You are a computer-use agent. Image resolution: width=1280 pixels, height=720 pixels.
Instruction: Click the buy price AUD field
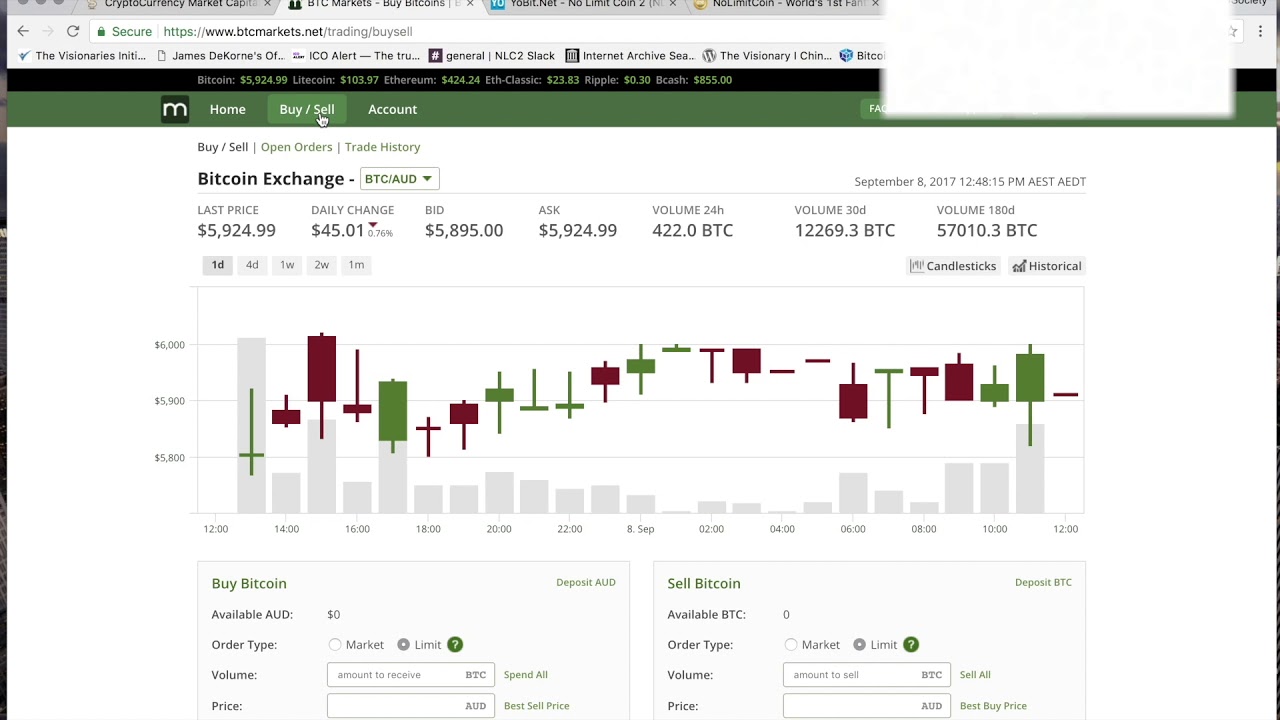[x=411, y=706]
